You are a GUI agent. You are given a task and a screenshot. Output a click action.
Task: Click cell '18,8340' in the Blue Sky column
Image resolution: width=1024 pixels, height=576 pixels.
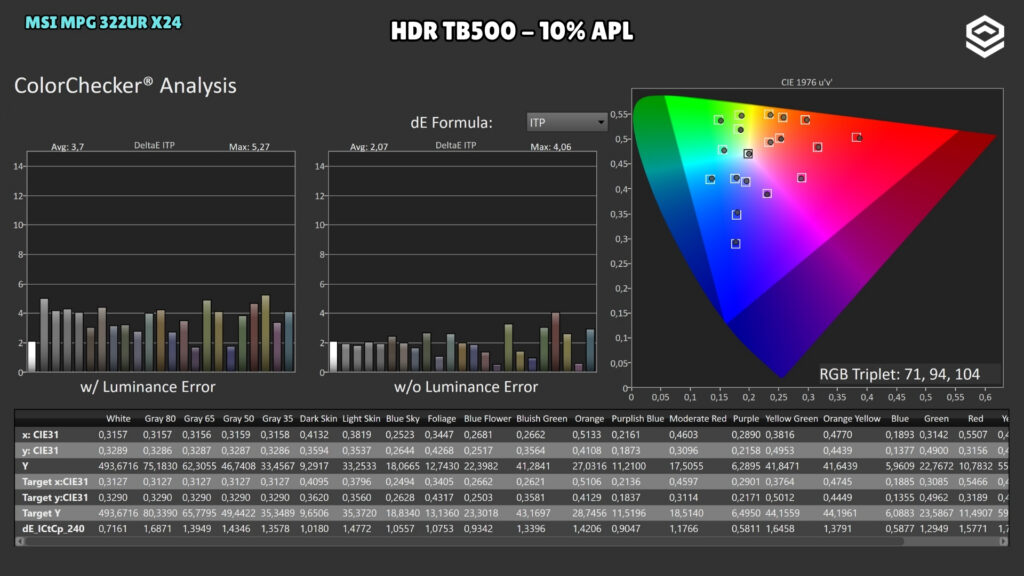pos(402,513)
